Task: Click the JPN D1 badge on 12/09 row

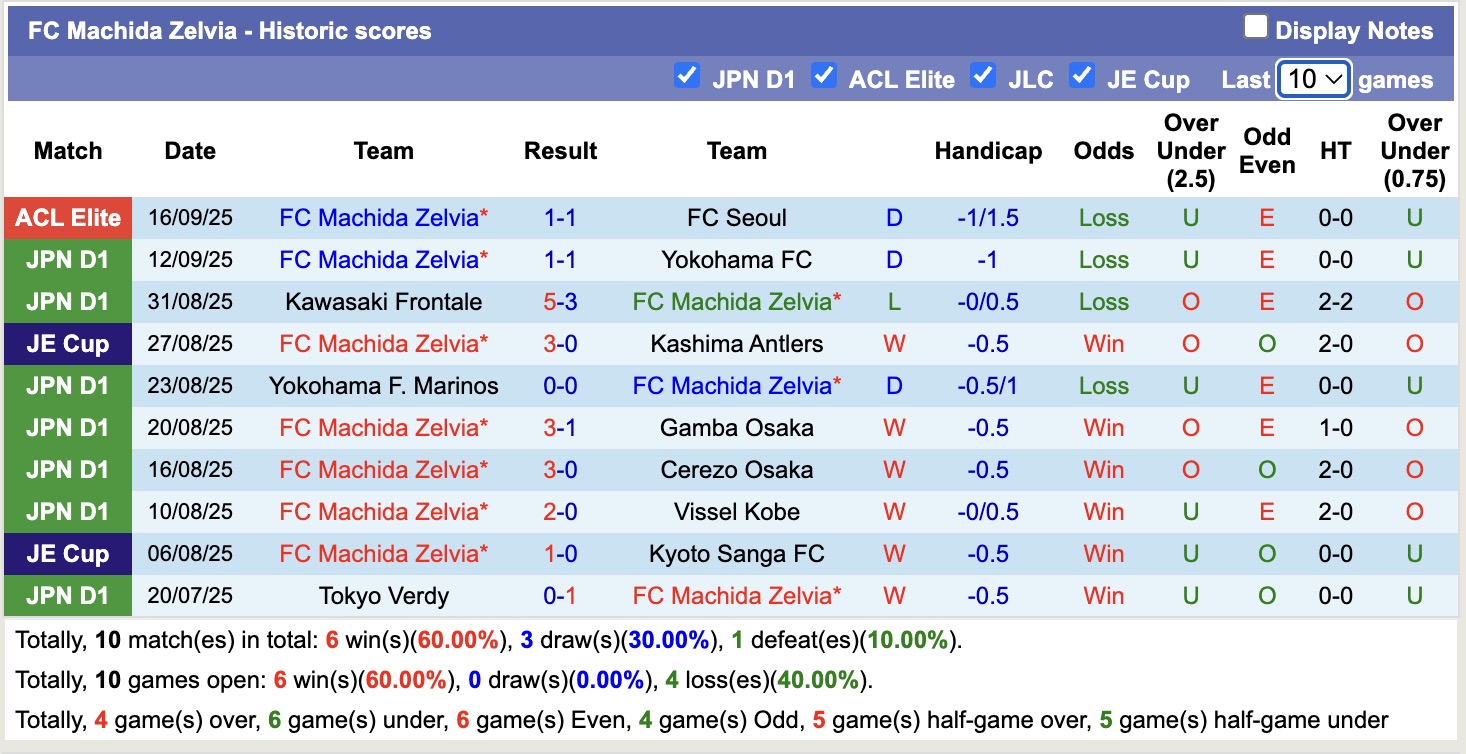Action: (x=68, y=260)
